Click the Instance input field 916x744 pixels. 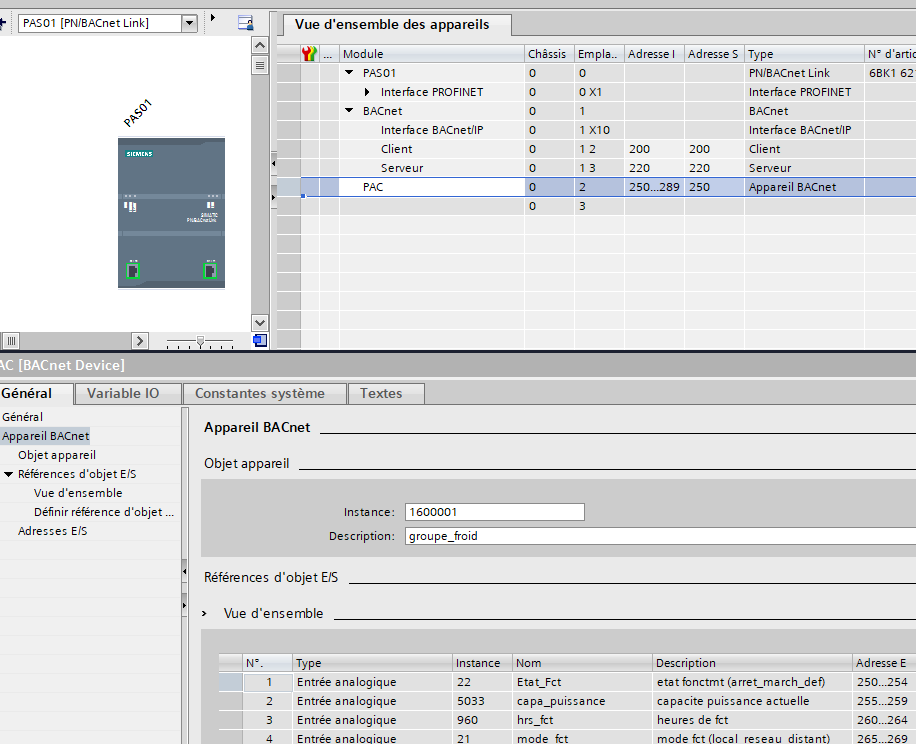coord(494,512)
